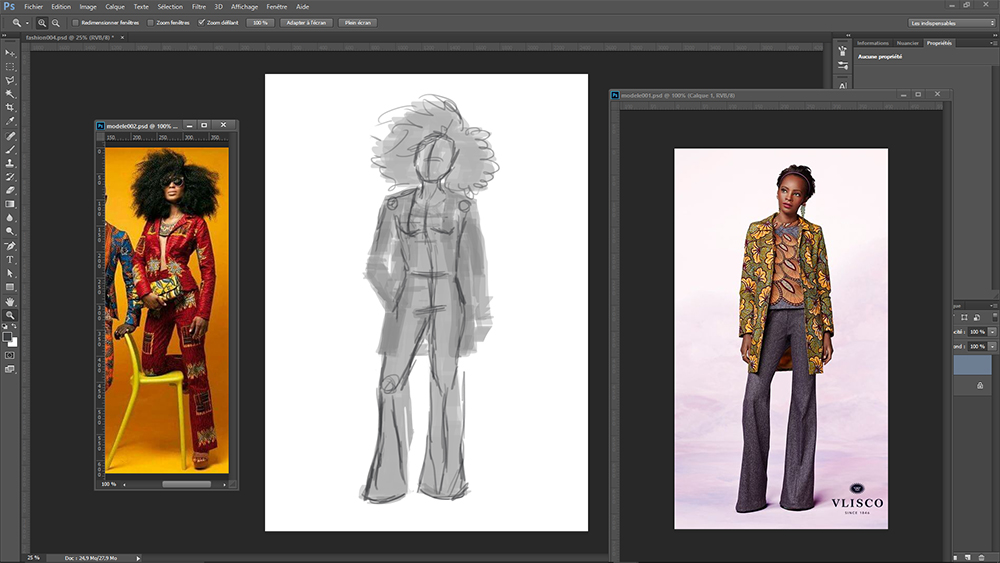Open the Propriétés panel options menu
This screenshot has width=1000, height=563.
[992, 43]
